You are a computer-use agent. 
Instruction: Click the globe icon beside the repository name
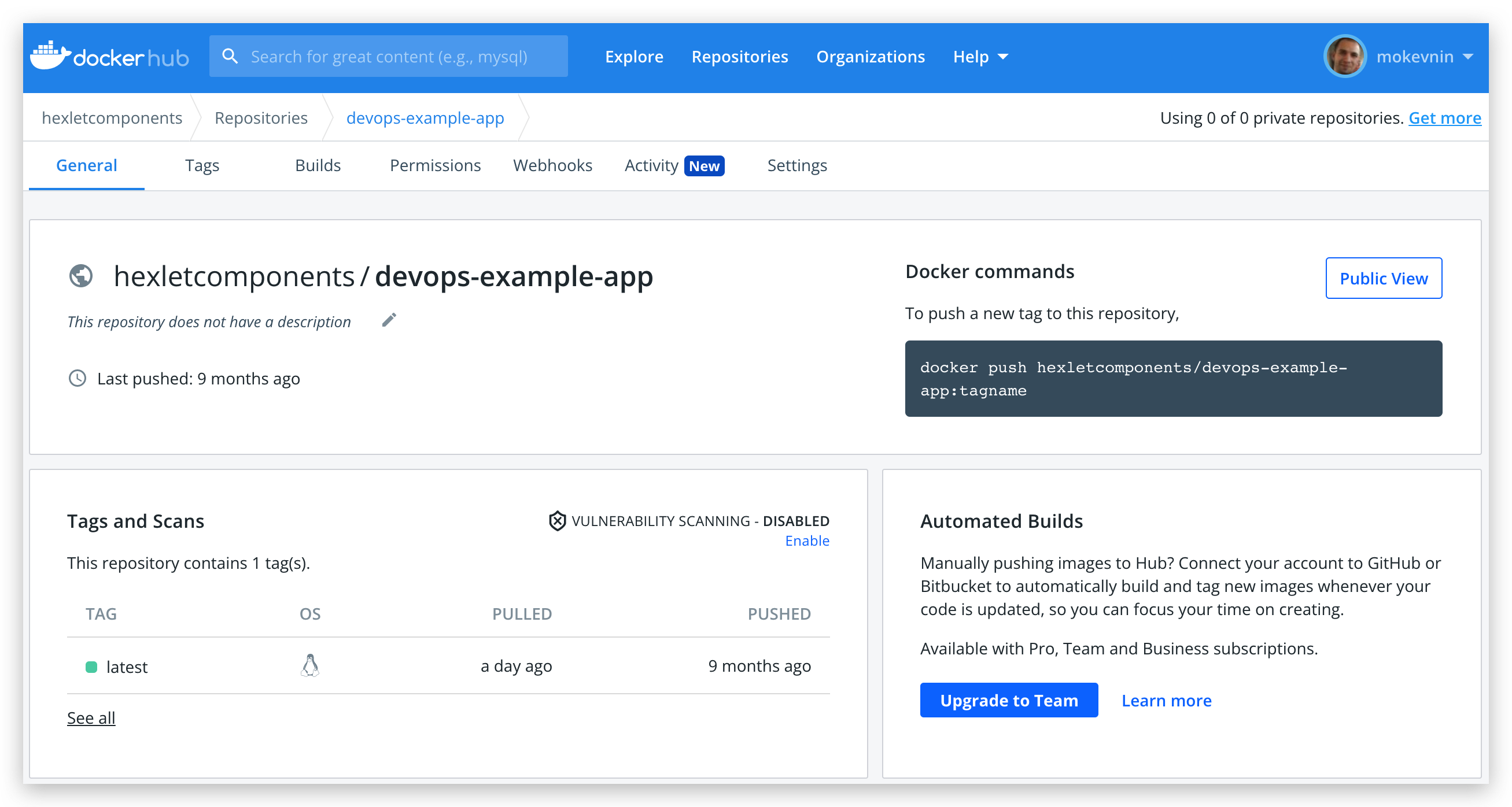click(x=82, y=276)
